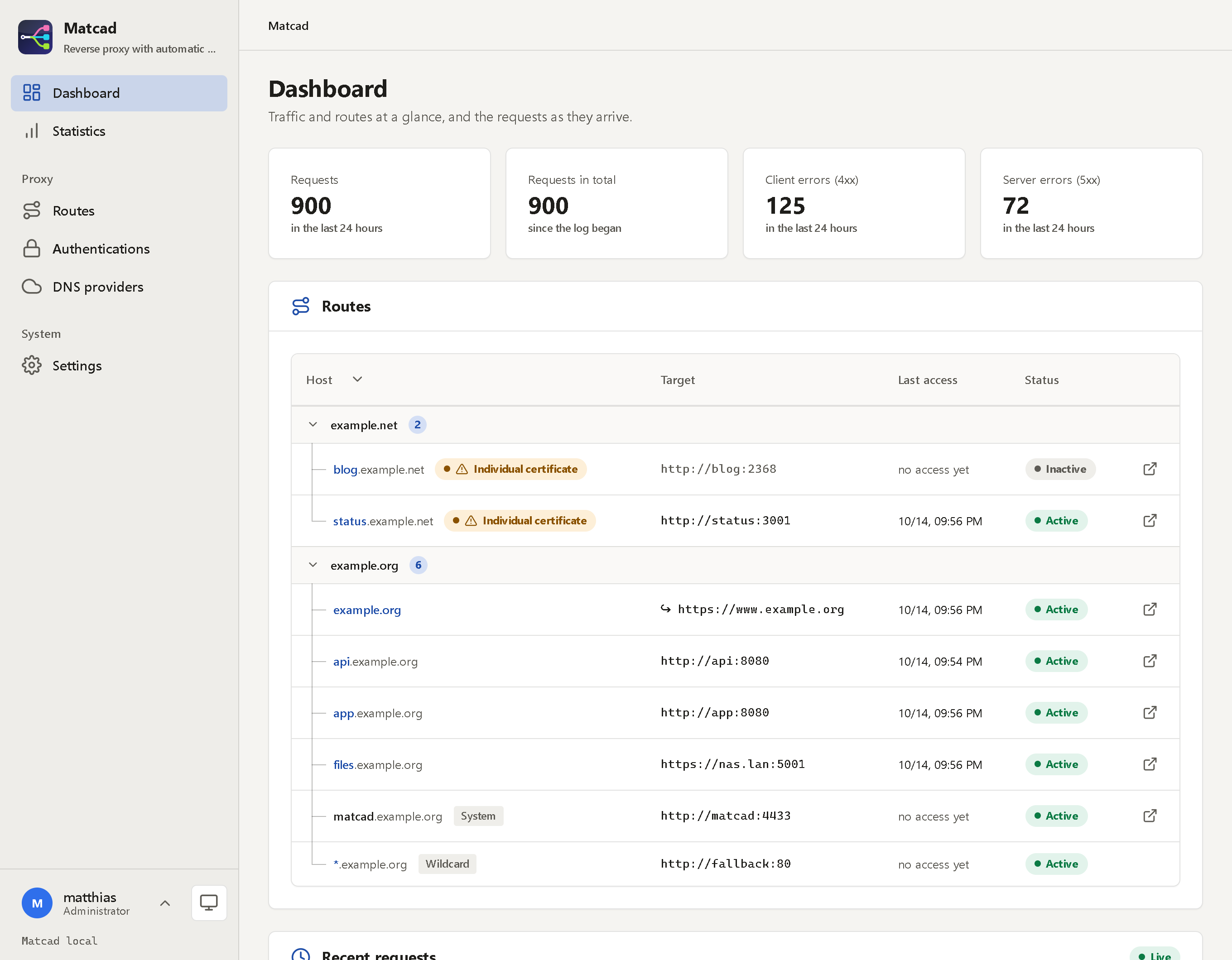The height and width of the screenshot is (960, 1232).
Task: Click the http://fallback:80 target text
Action: pos(726,864)
